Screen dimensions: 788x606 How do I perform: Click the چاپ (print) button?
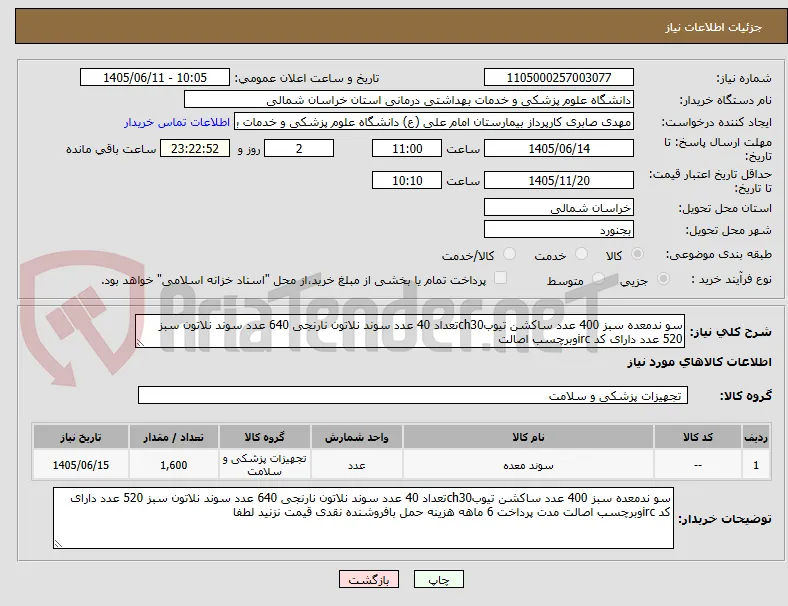click(x=438, y=579)
